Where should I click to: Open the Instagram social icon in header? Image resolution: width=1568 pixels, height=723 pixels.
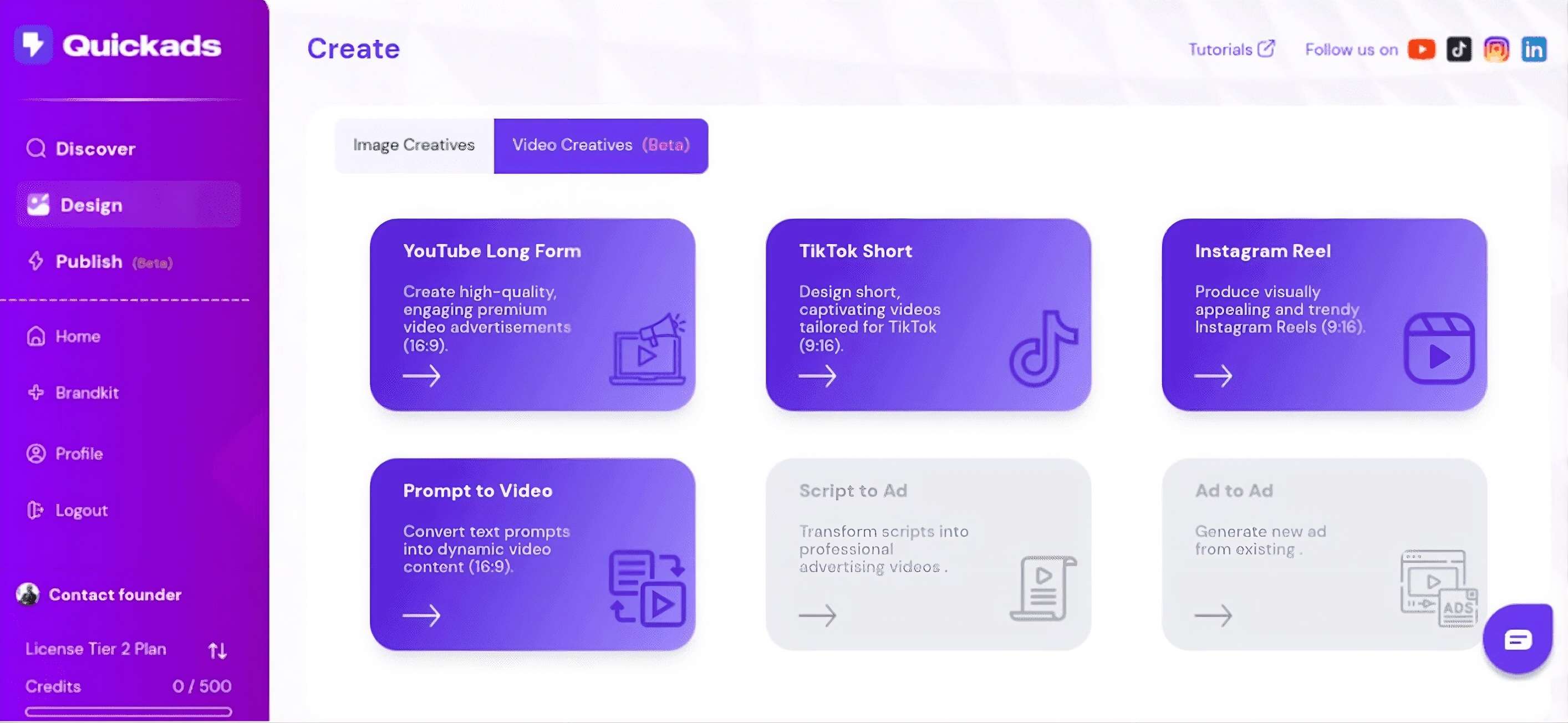(x=1496, y=49)
